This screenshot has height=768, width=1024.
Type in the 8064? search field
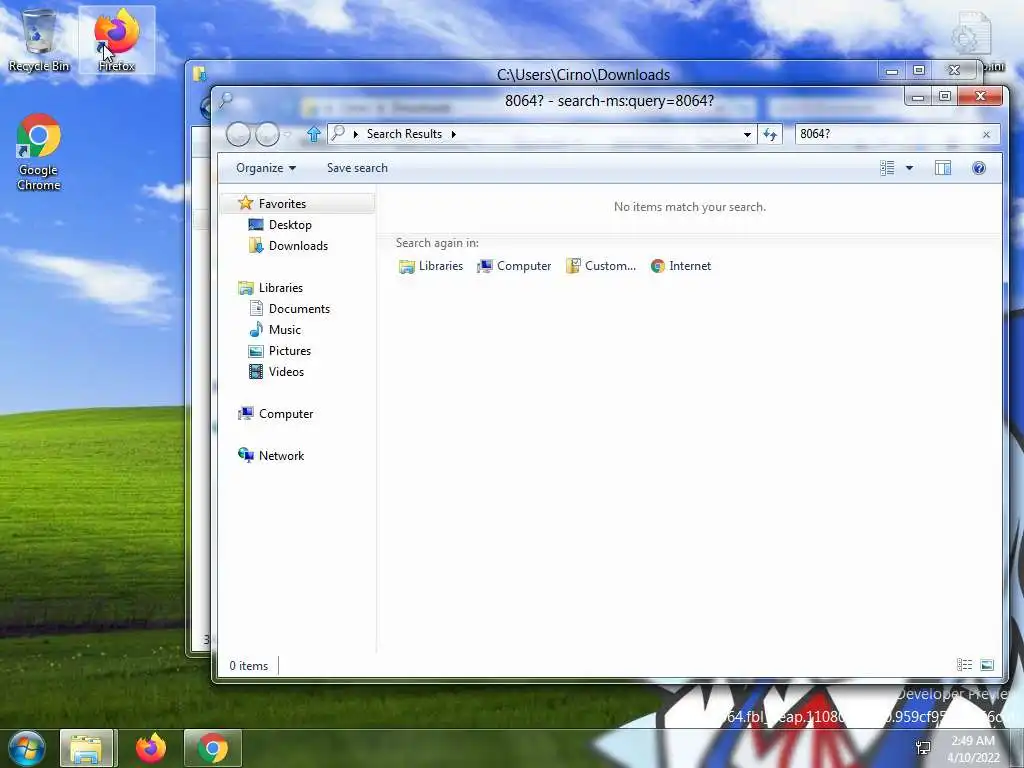(x=887, y=135)
